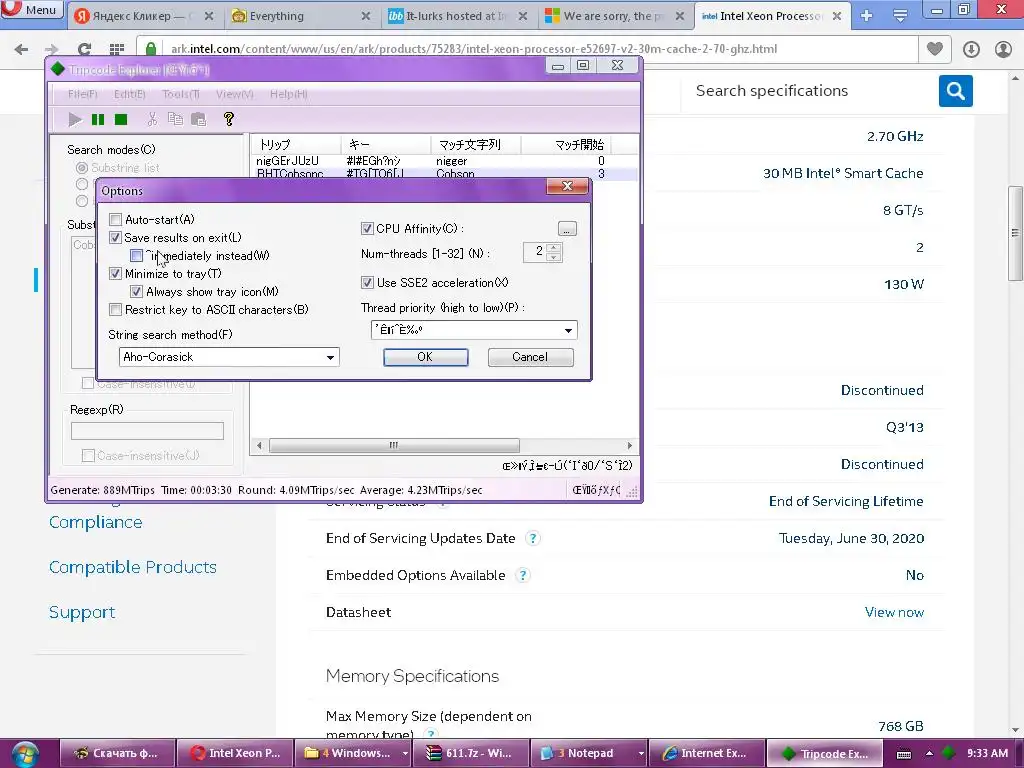The width and height of the screenshot is (1024, 768).
Task: Open the 3 Notepad taskbar group arrow
Action: point(641,754)
